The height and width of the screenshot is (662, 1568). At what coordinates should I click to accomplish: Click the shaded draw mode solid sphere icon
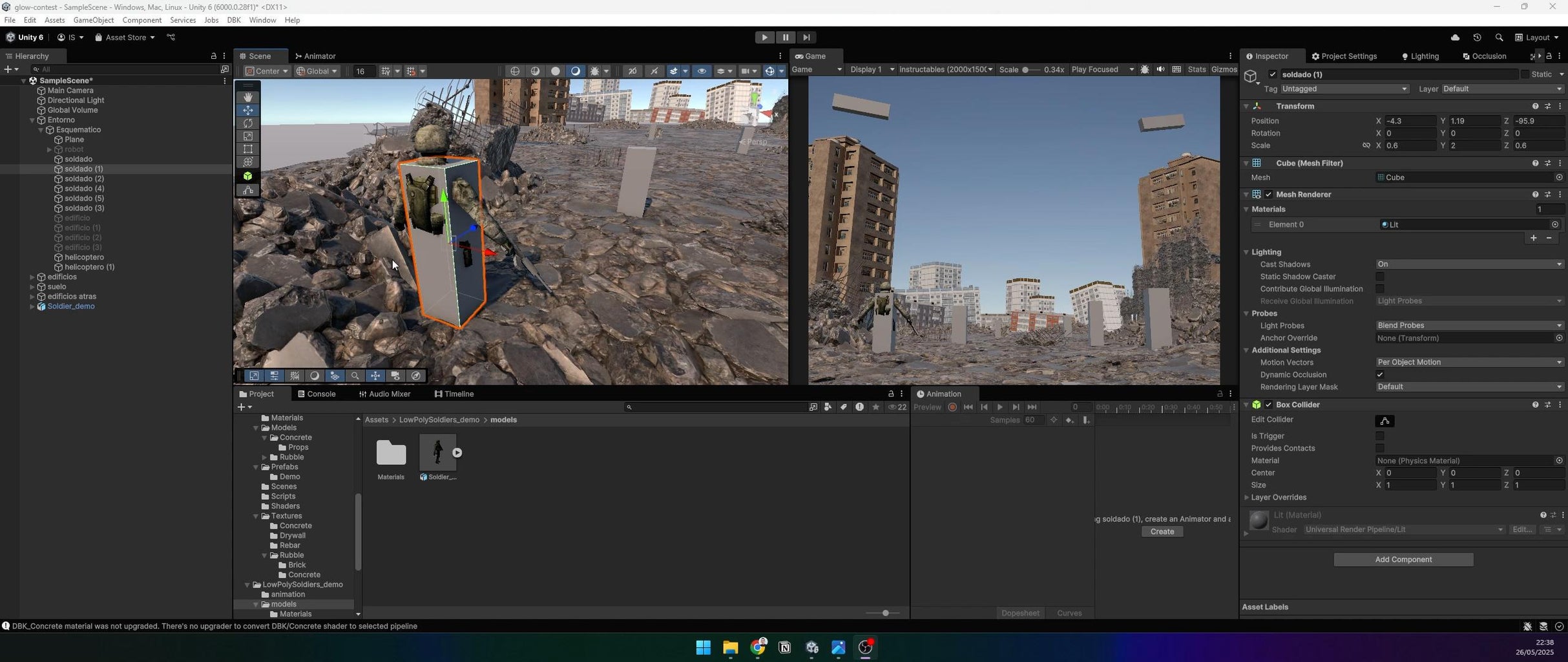coord(555,71)
